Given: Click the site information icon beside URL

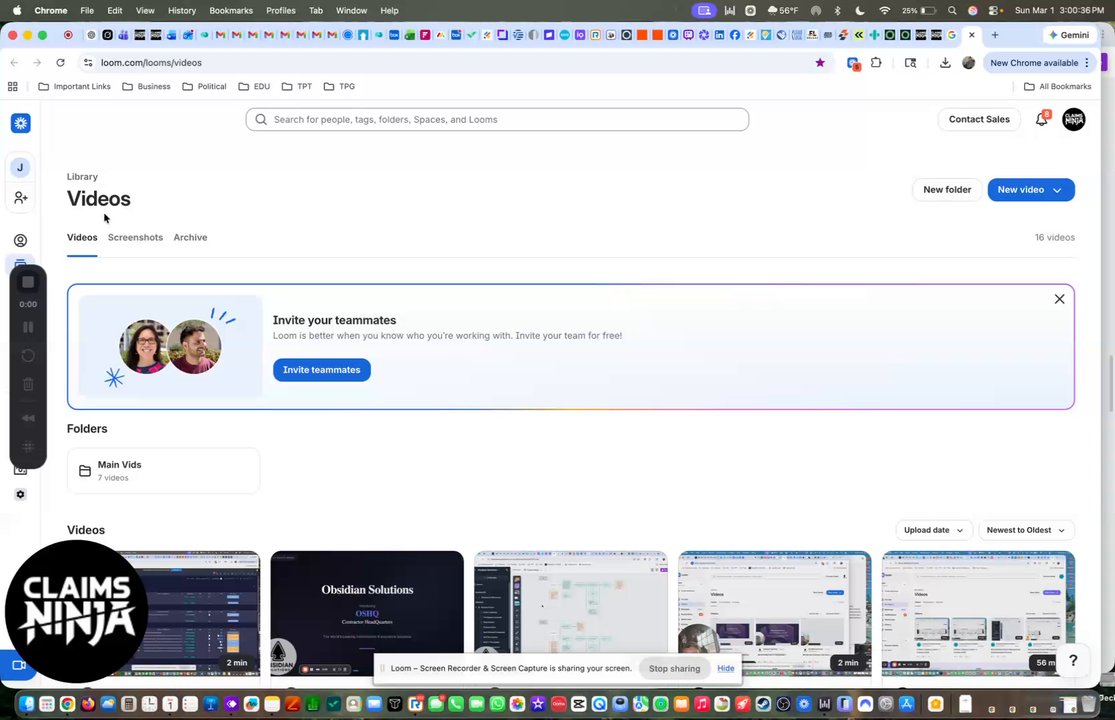Looking at the screenshot, I should [x=88, y=63].
